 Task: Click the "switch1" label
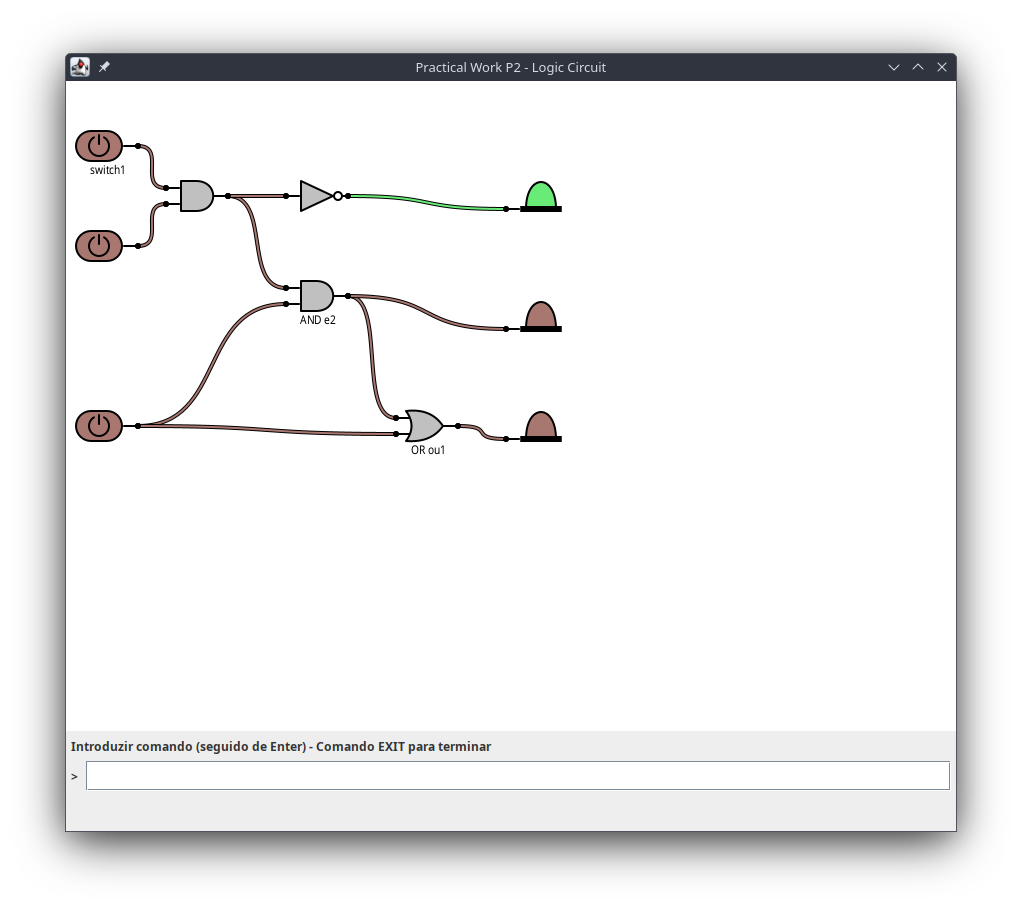coord(107,170)
